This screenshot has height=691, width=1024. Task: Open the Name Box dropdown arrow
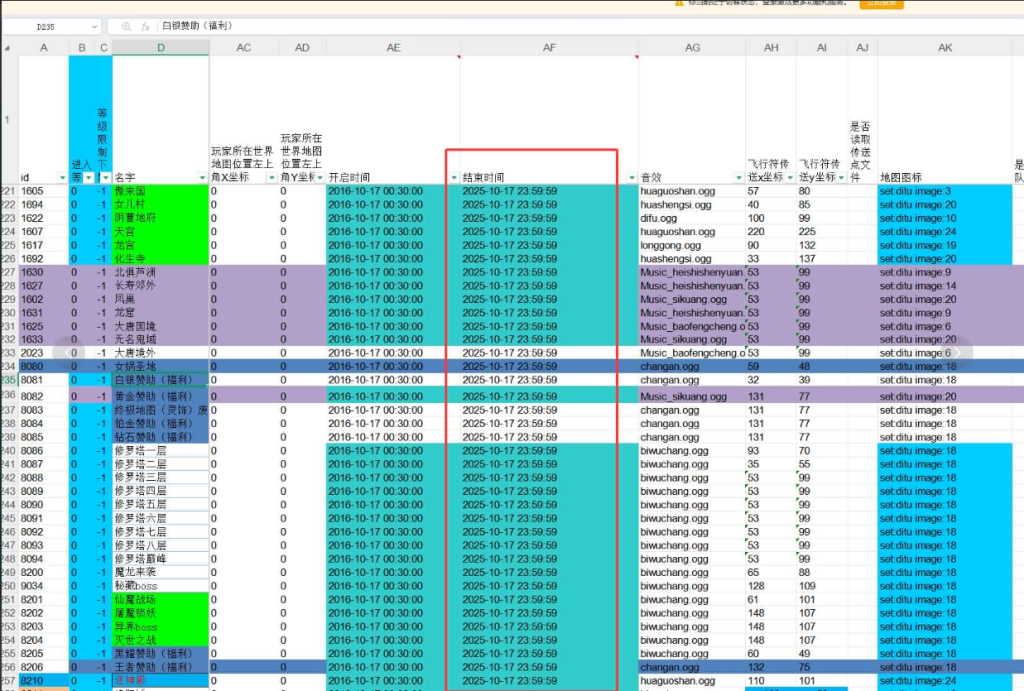point(94,27)
